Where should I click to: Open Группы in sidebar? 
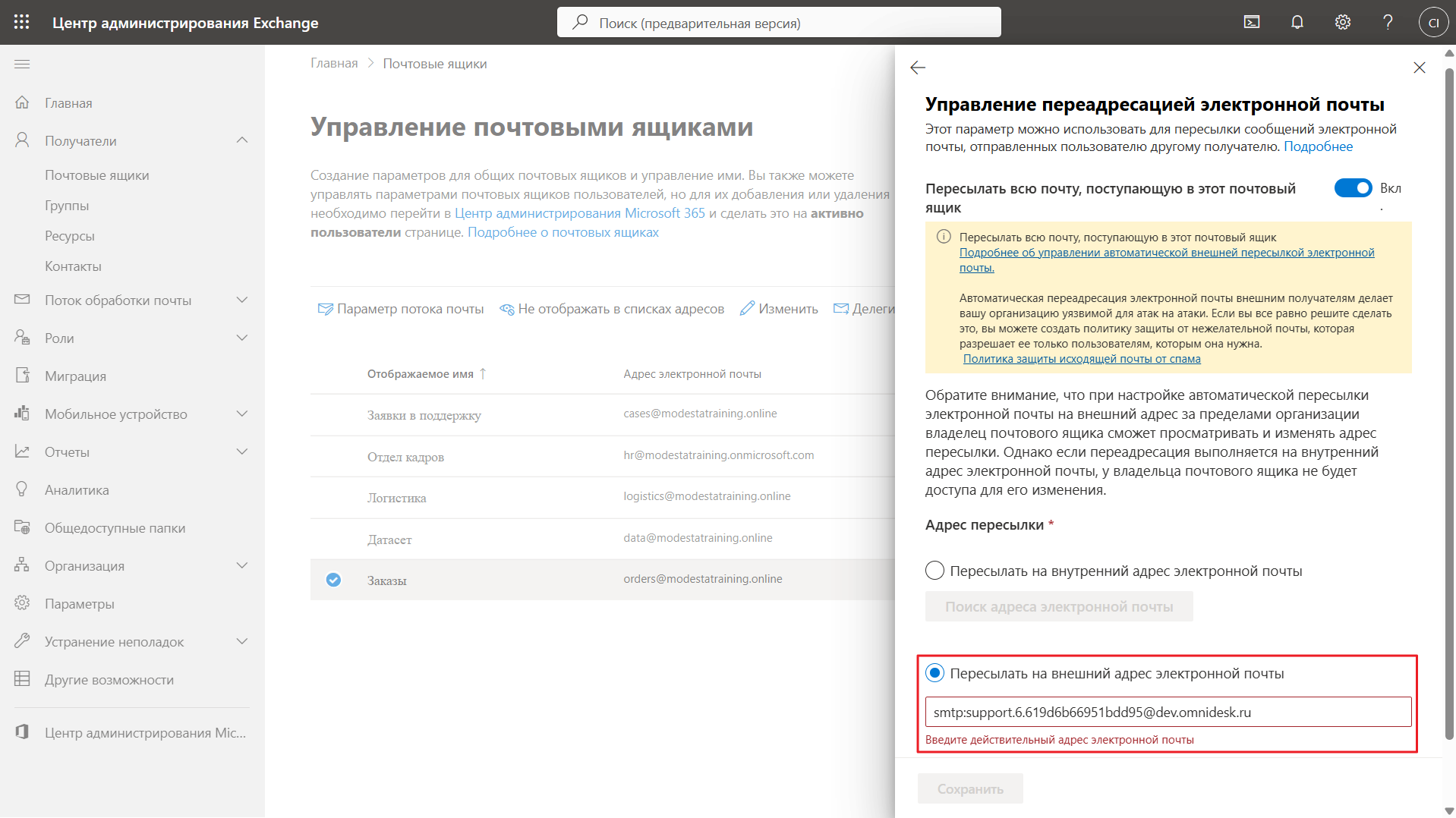[x=67, y=206]
